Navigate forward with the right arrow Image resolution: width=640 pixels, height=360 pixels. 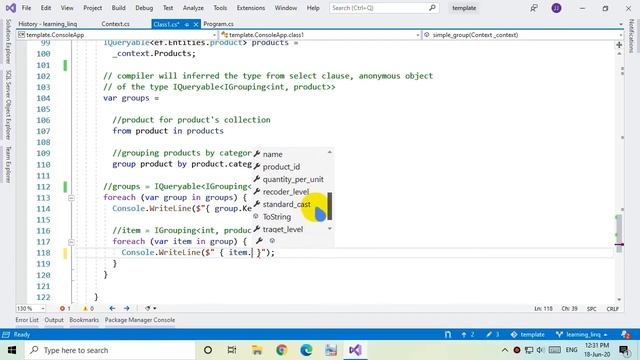(127, 309)
